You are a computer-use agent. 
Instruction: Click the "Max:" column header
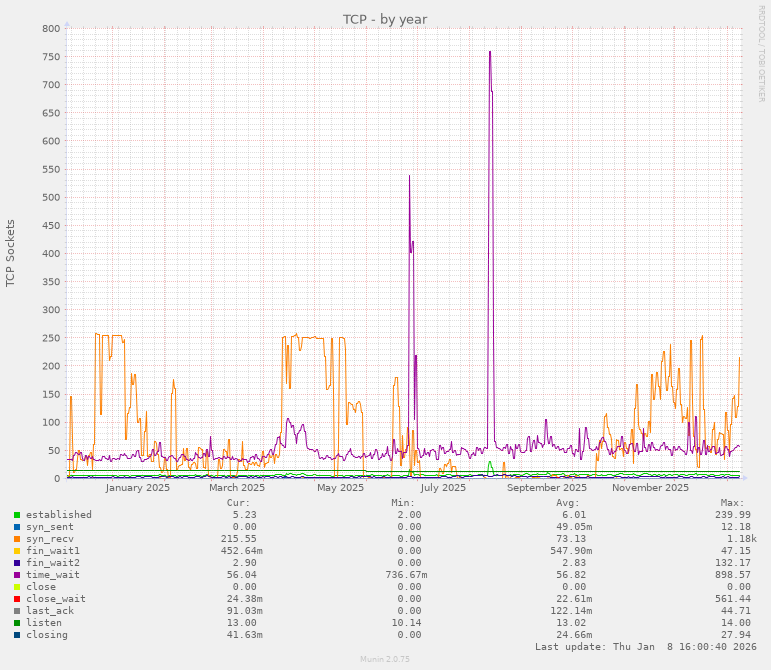coord(732,503)
